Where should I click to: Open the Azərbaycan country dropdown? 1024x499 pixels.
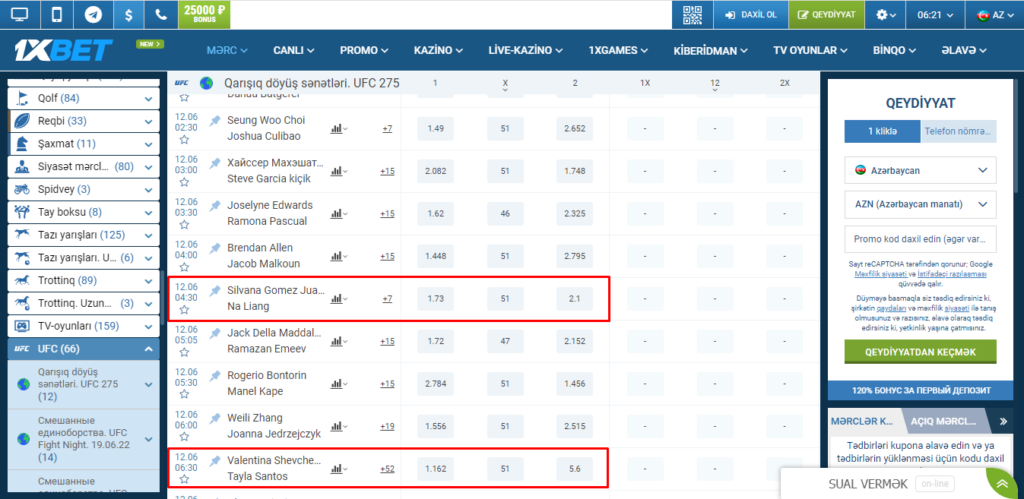pyautogui.click(x=920, y=170)
